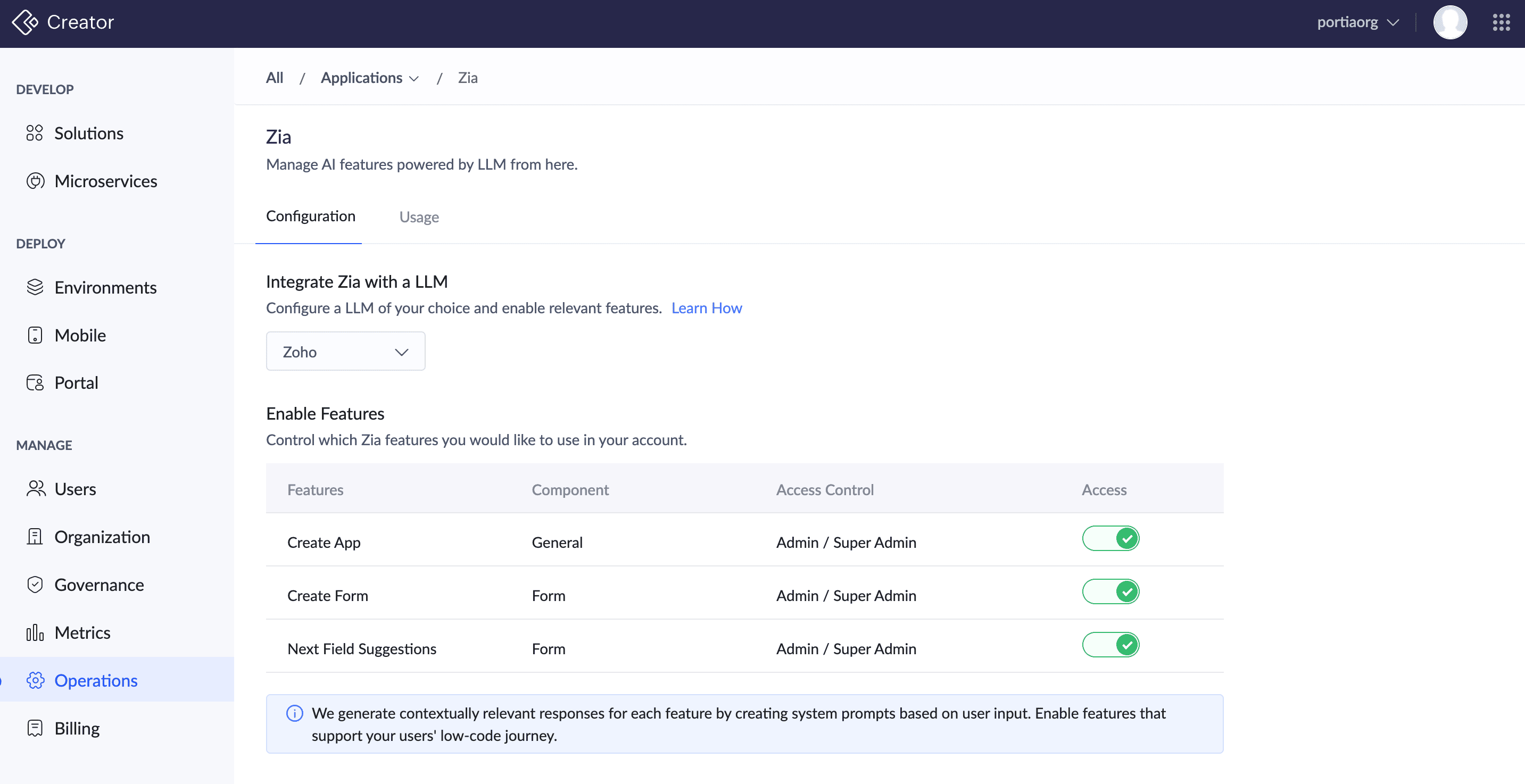
Task: Open Metrics bar chart icon
Action: (35, 632)
